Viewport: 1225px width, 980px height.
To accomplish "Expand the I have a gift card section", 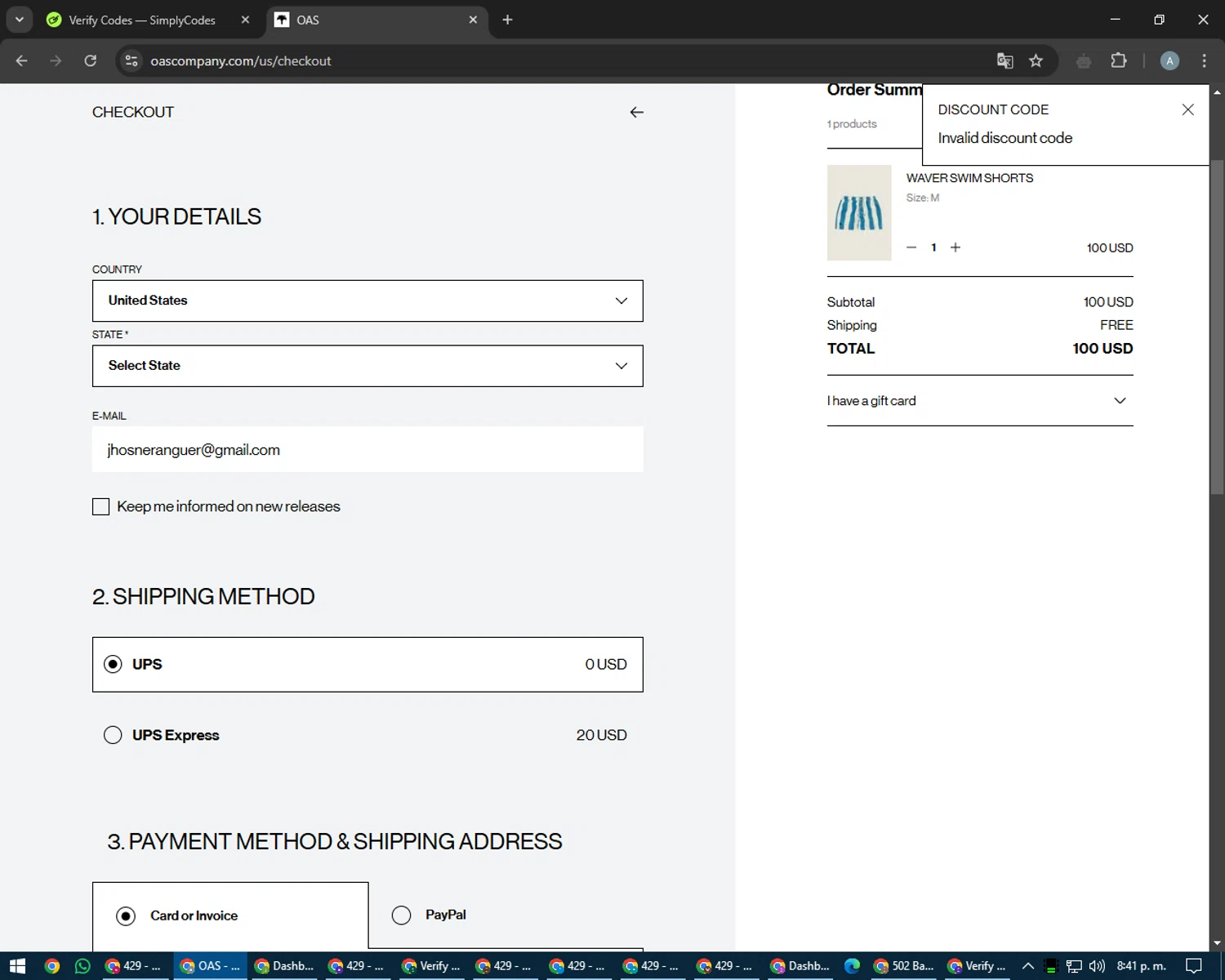I will (x=980, y=401).
